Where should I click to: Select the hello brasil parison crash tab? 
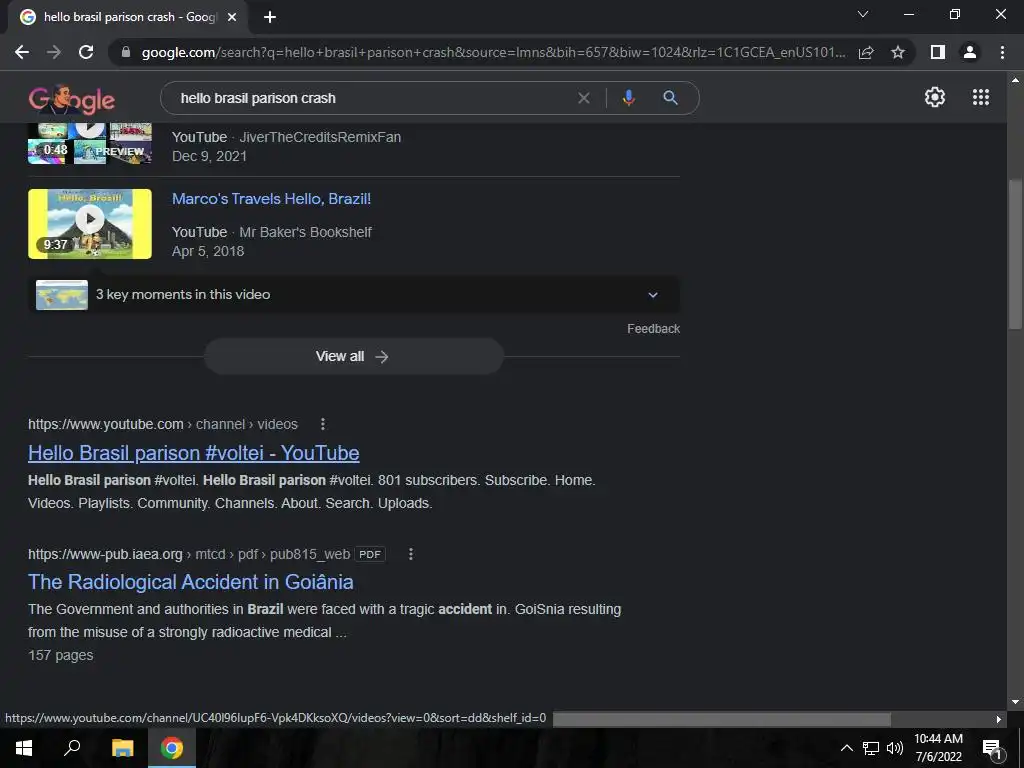coord(129,18)
